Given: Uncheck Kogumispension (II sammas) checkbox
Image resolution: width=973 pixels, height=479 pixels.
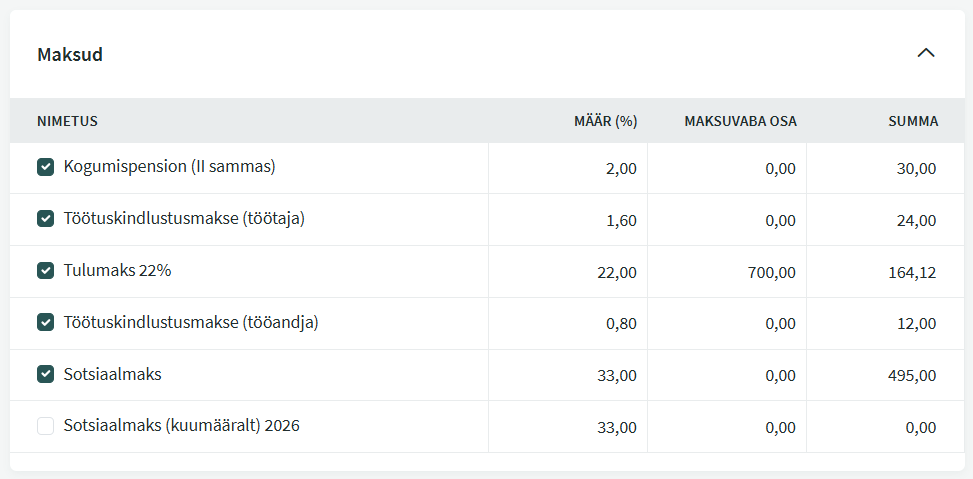Looking at the screenshot, I should click(x=45, y=167).
